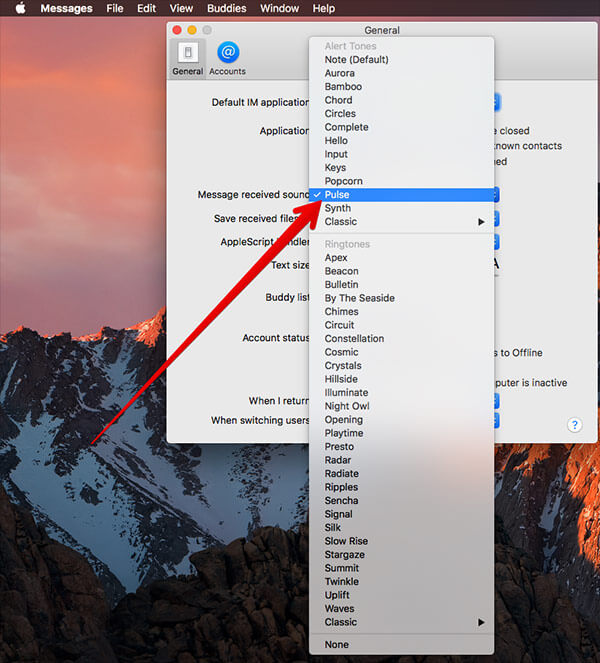600x663 pixels.
Task: Pick Summit ringtone
Action: (x=401, y=569)
